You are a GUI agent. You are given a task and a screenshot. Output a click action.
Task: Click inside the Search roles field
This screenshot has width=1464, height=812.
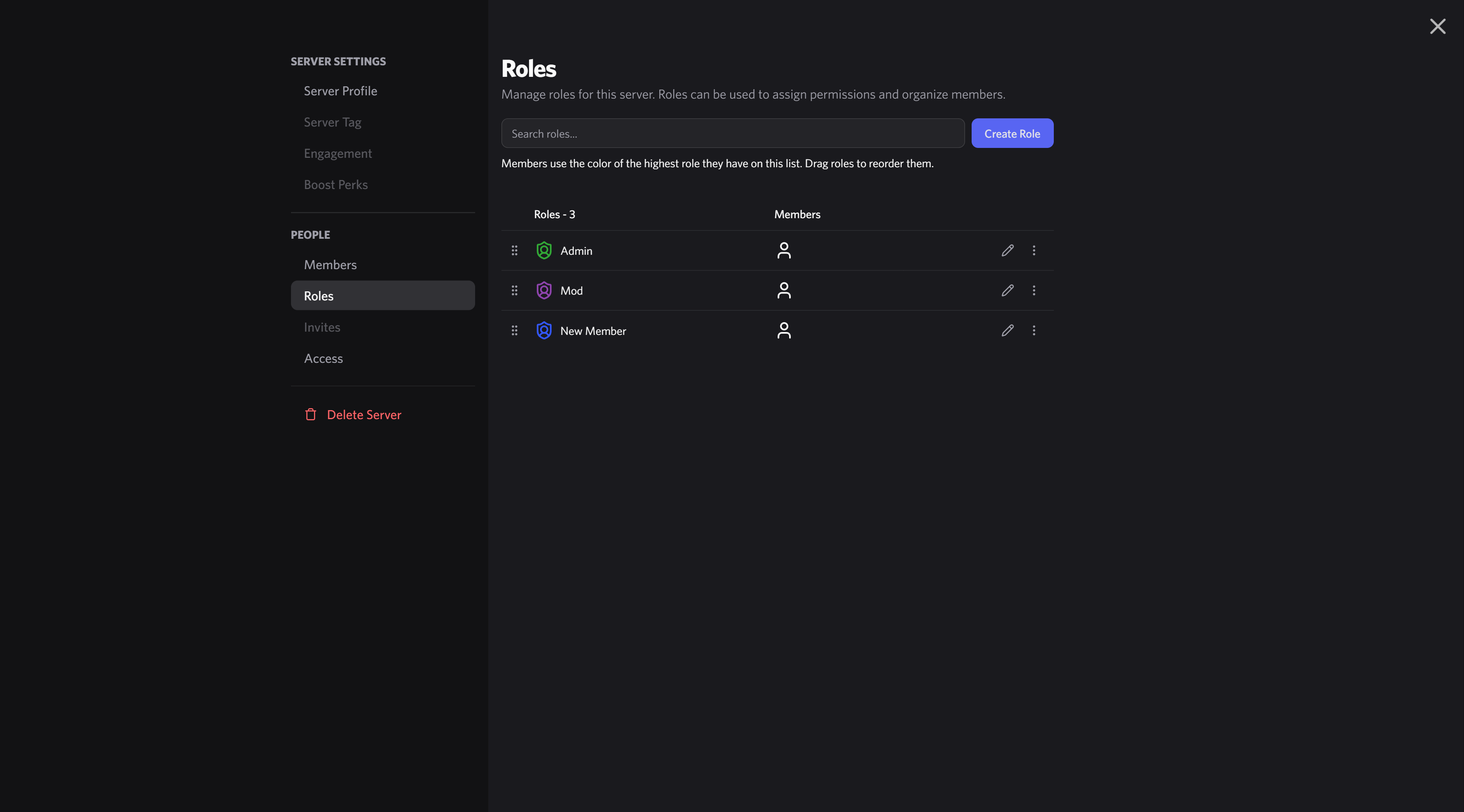click(732, 133)
